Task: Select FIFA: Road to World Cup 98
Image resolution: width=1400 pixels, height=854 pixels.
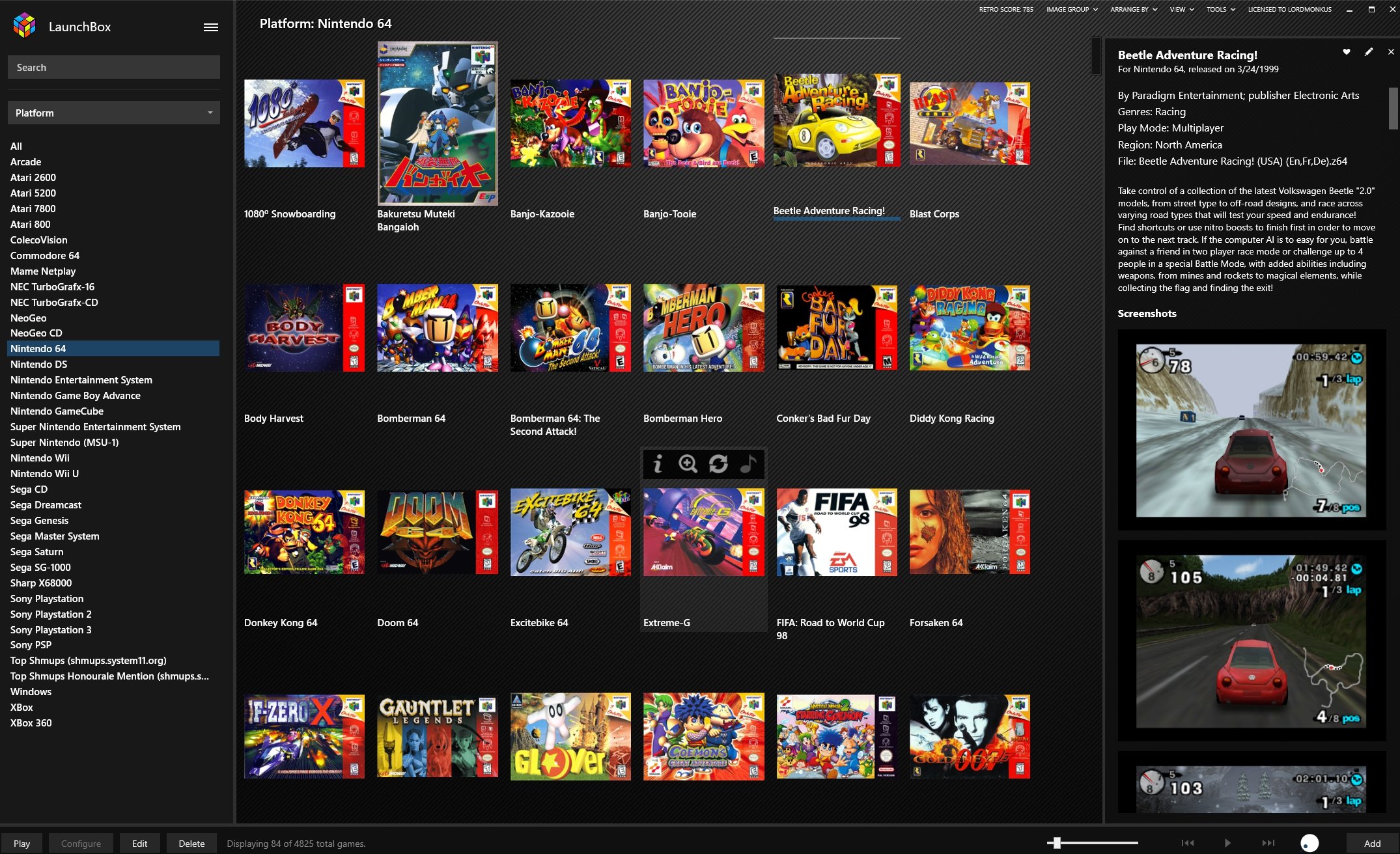Action: click(837, 532)
